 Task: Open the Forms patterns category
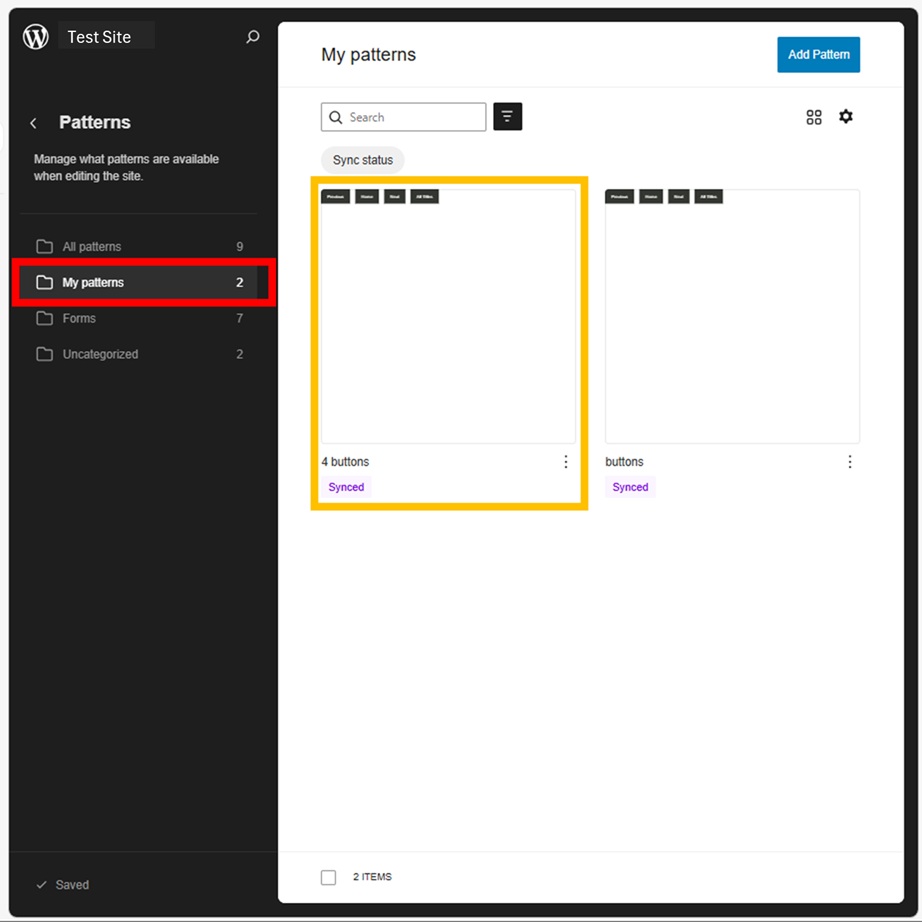[x=79, y=319]
